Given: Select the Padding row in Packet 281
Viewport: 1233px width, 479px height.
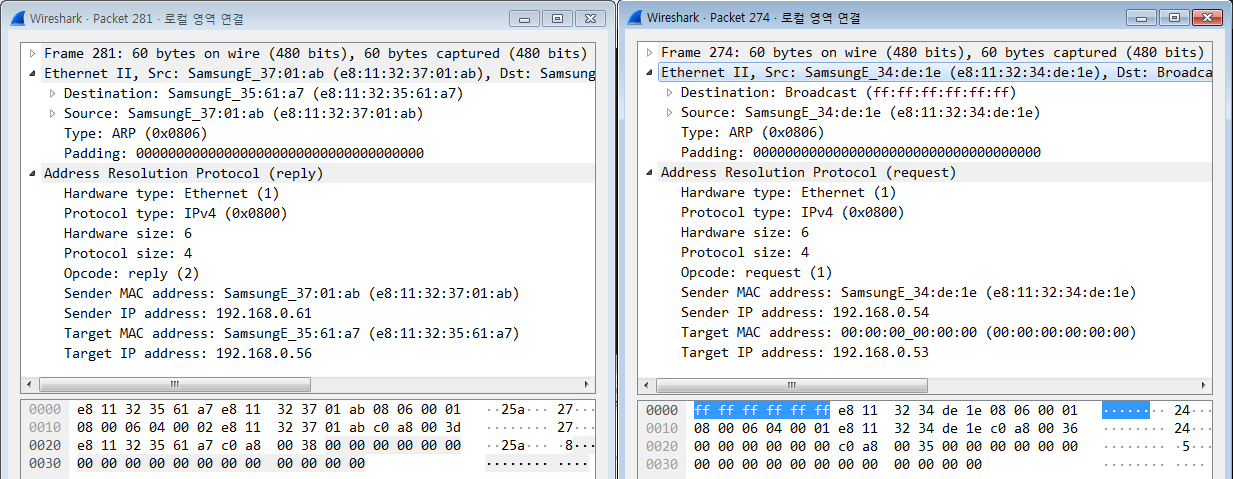Looking at the screenshot, I should pos(244,153).
